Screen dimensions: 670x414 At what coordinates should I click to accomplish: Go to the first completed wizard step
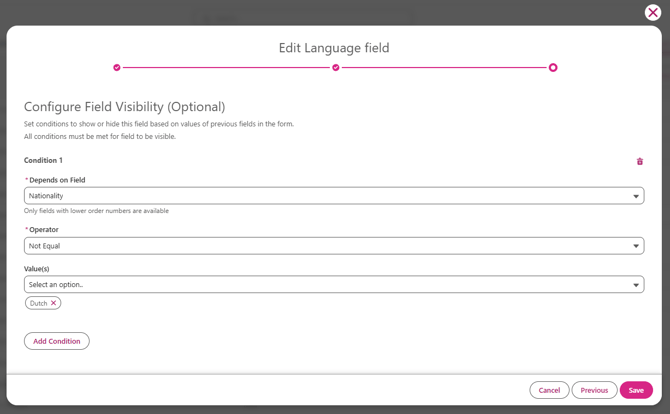117,68
